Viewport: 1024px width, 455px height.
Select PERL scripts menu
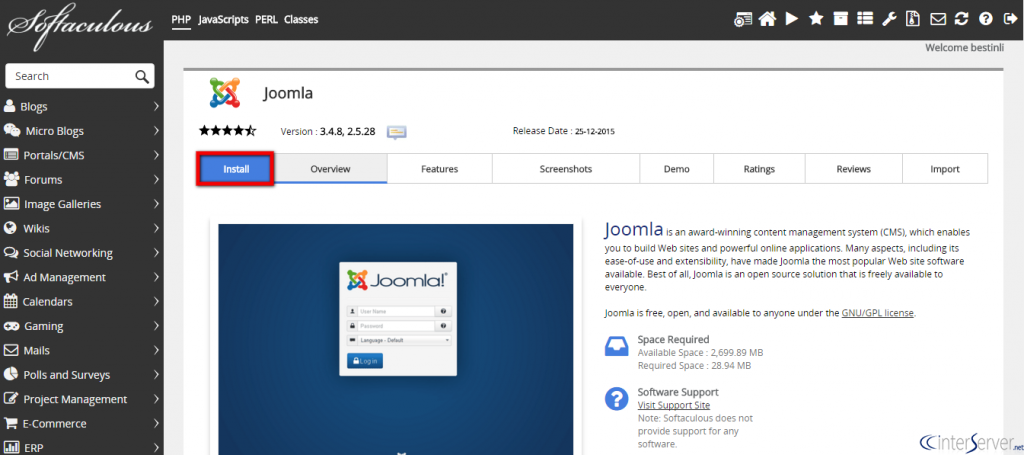click(x=266, y=20)
